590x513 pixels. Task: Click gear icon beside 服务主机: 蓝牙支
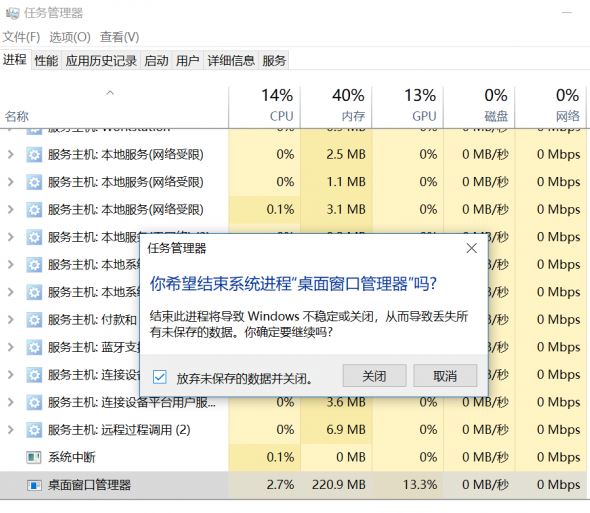[x=34, y=347]
